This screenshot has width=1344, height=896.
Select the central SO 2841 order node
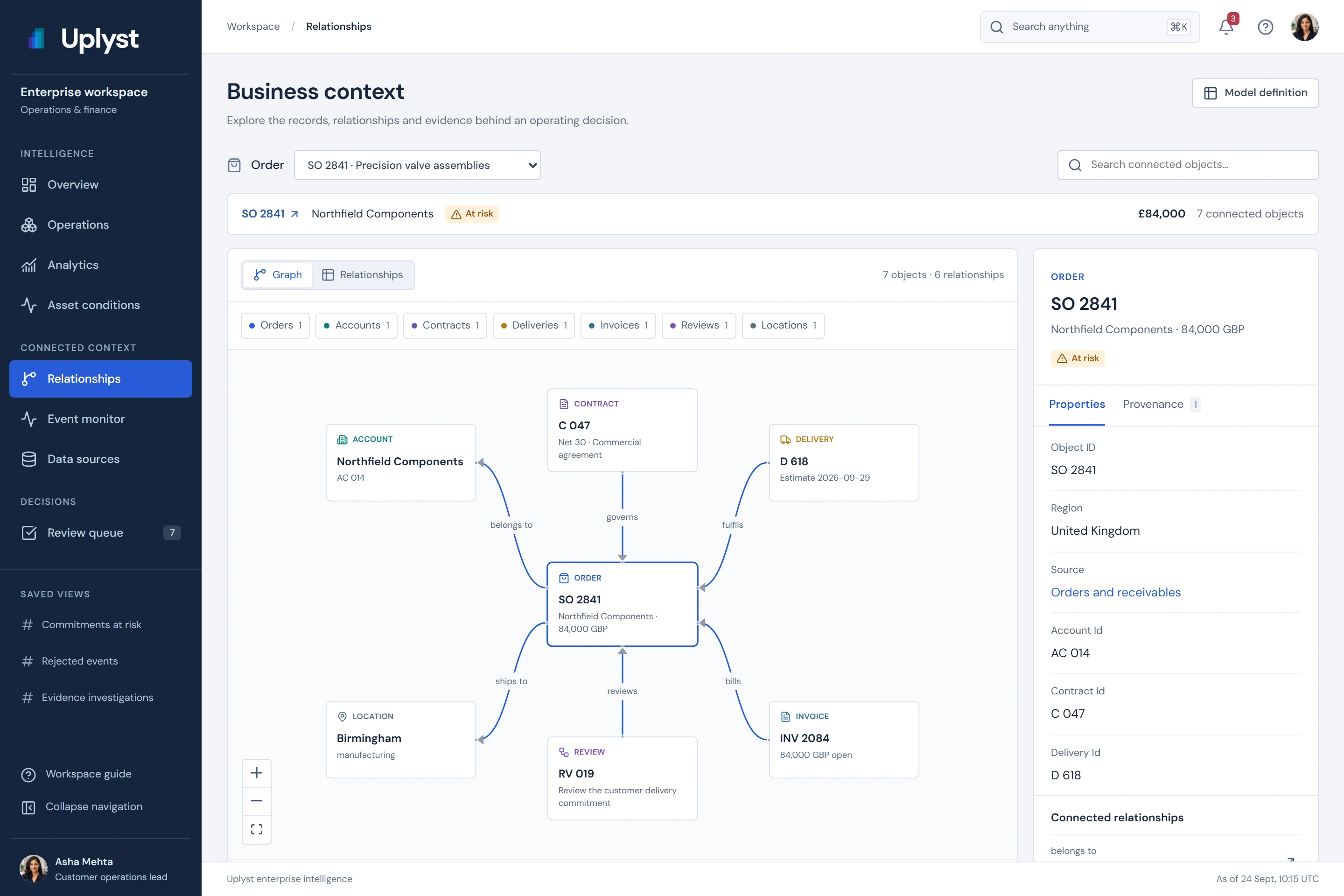(622, 605)
